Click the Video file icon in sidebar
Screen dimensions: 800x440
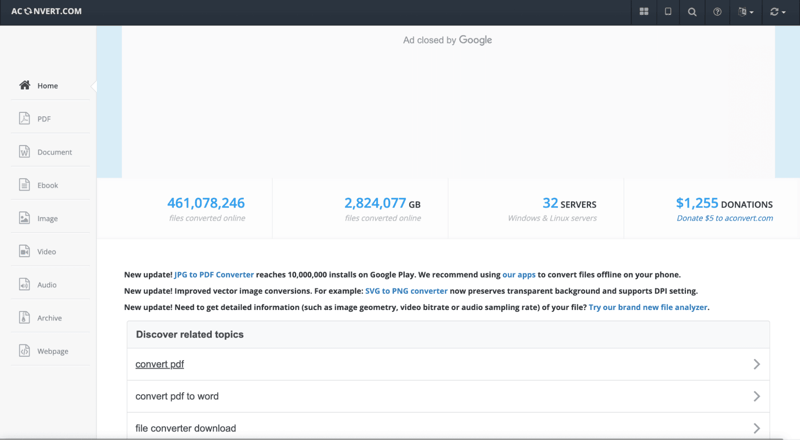coord(24,251)
